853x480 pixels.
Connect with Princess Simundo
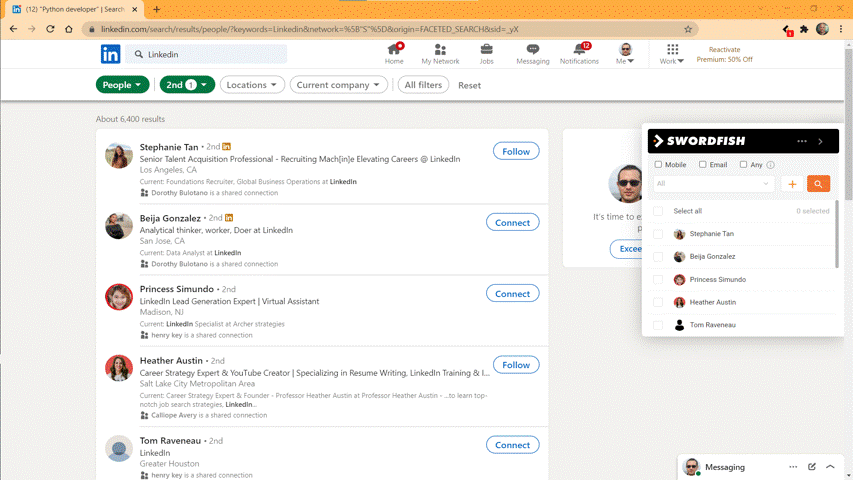tap(512, 294)
